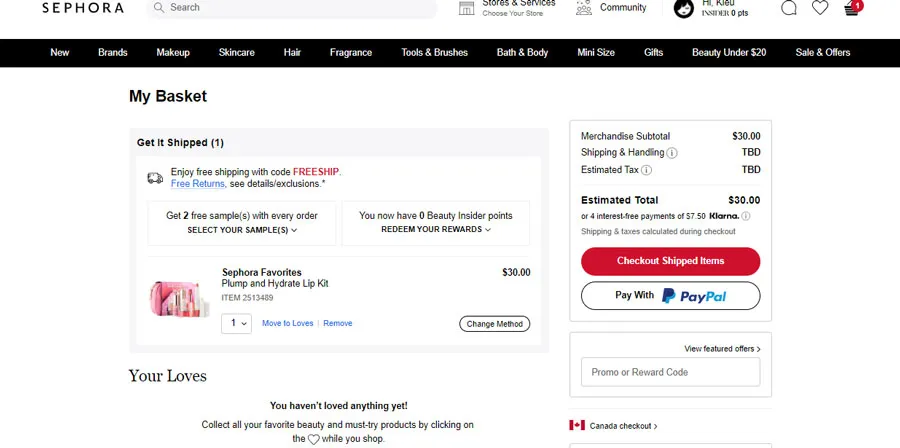Open View featured offers link
The image size is (900, 448).
point(722,349)
